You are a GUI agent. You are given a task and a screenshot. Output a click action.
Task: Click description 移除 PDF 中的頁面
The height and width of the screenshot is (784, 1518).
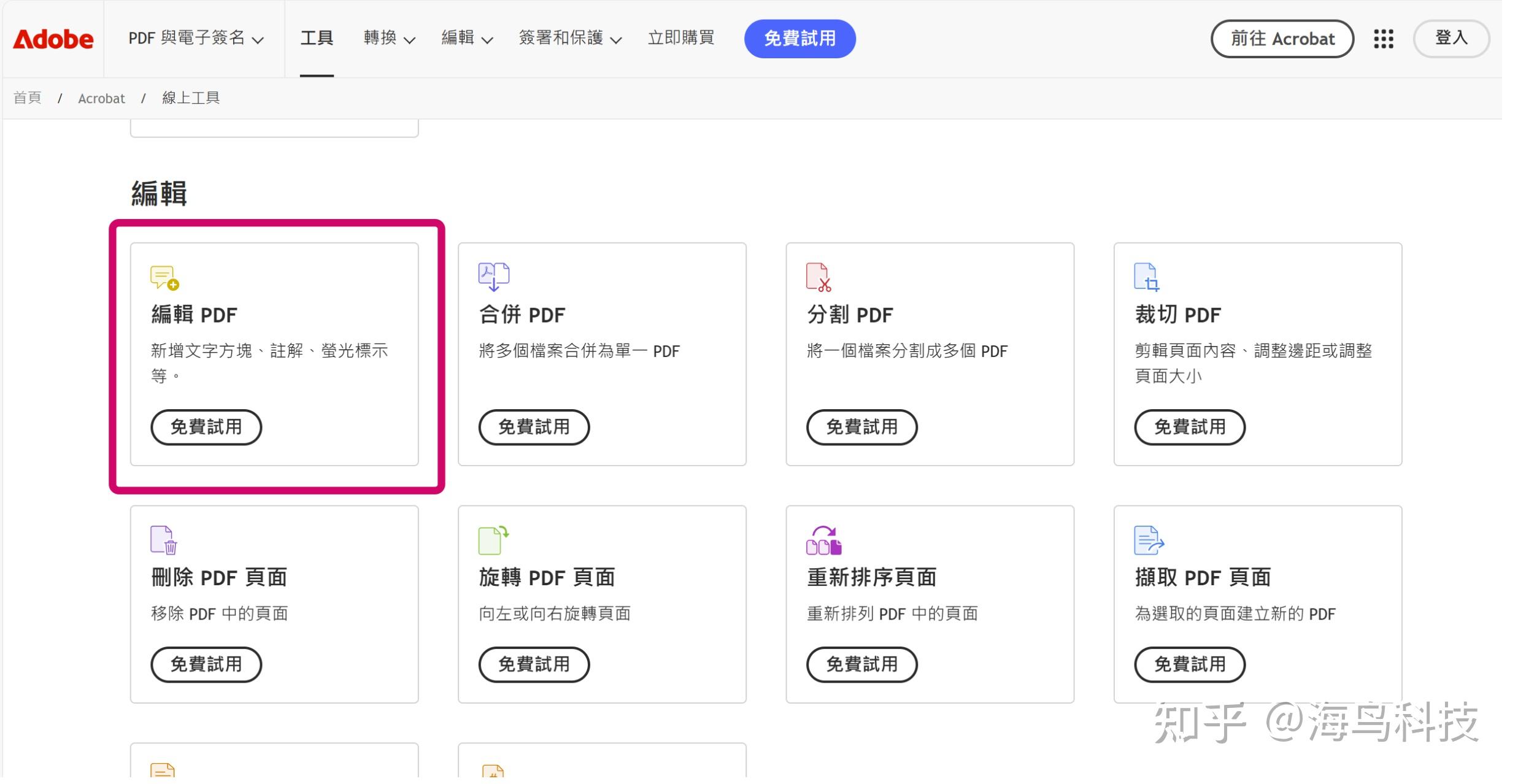220,613
